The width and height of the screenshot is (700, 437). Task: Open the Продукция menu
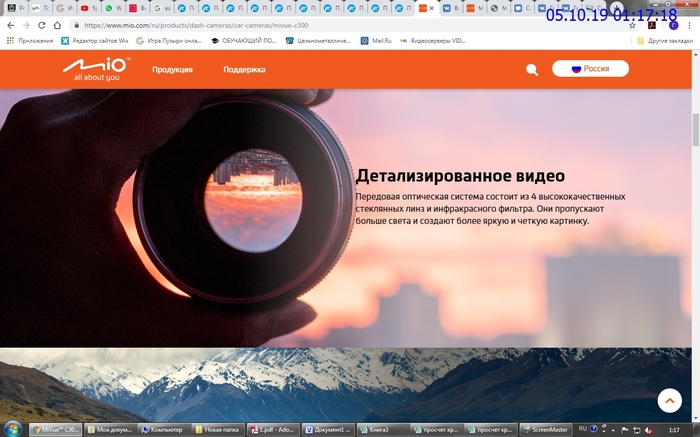[172, 70]
